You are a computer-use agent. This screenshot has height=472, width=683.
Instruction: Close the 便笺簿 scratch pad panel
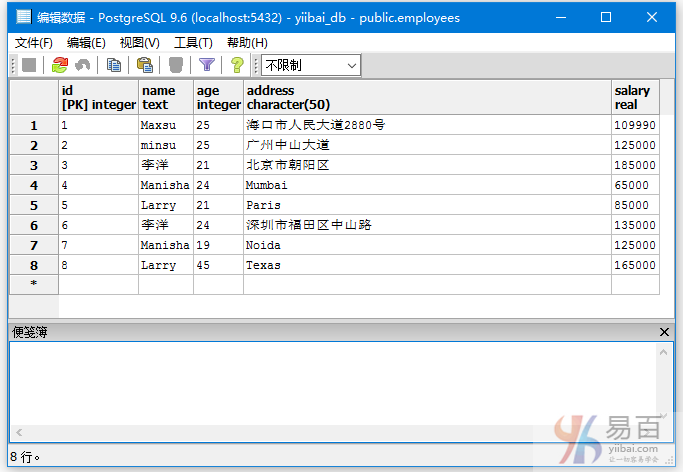[665, 332]
